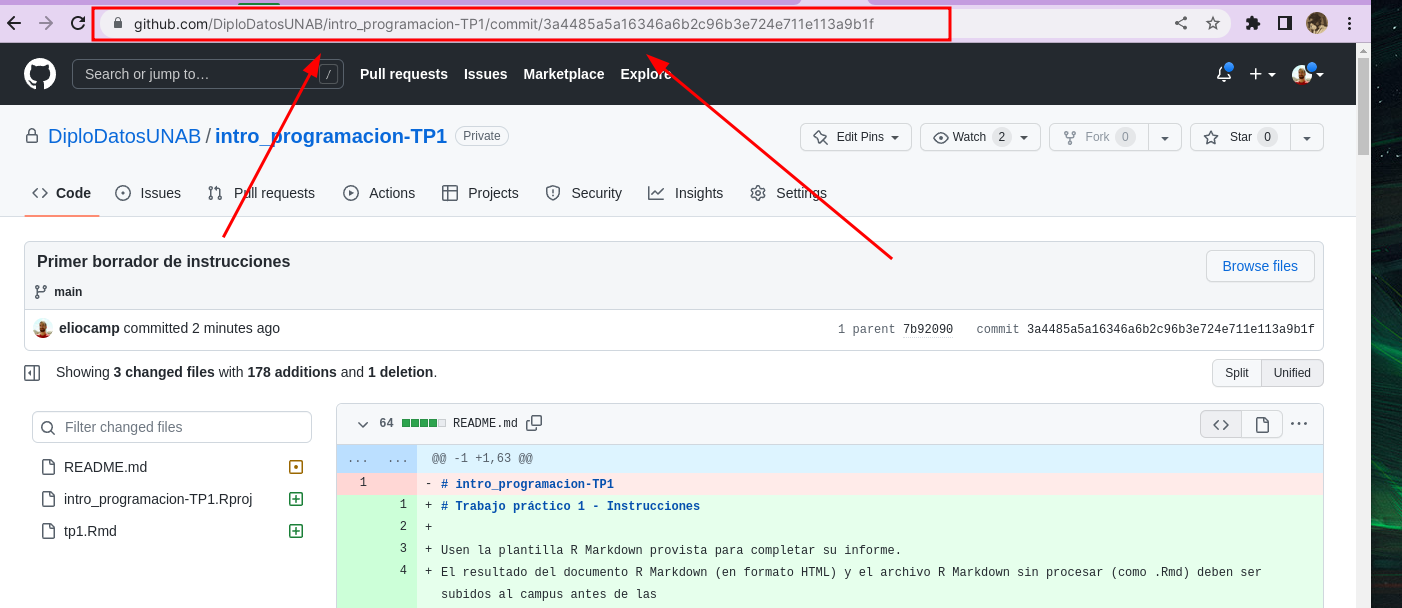This screenshot has height=608, width=1402.
Task: Open Pull requests in top navigation
Action: (404, 74)
